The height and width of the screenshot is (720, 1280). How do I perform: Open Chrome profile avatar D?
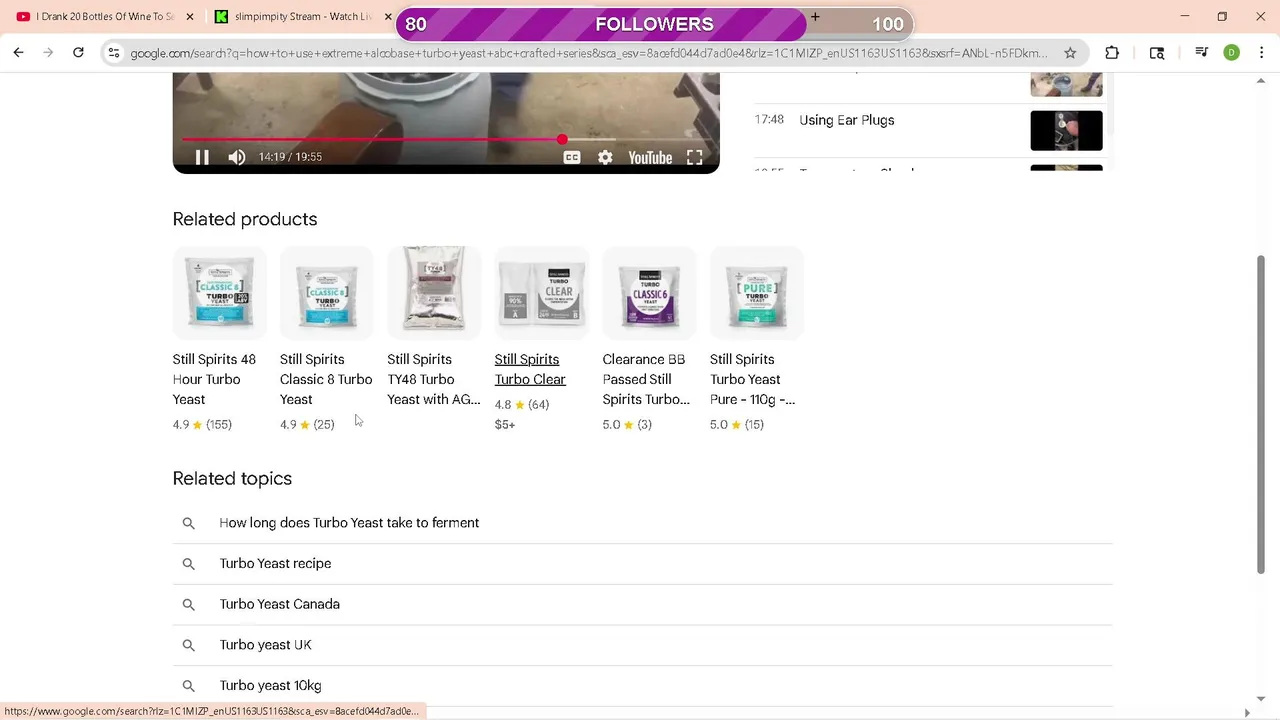(x=1232, y=53)
